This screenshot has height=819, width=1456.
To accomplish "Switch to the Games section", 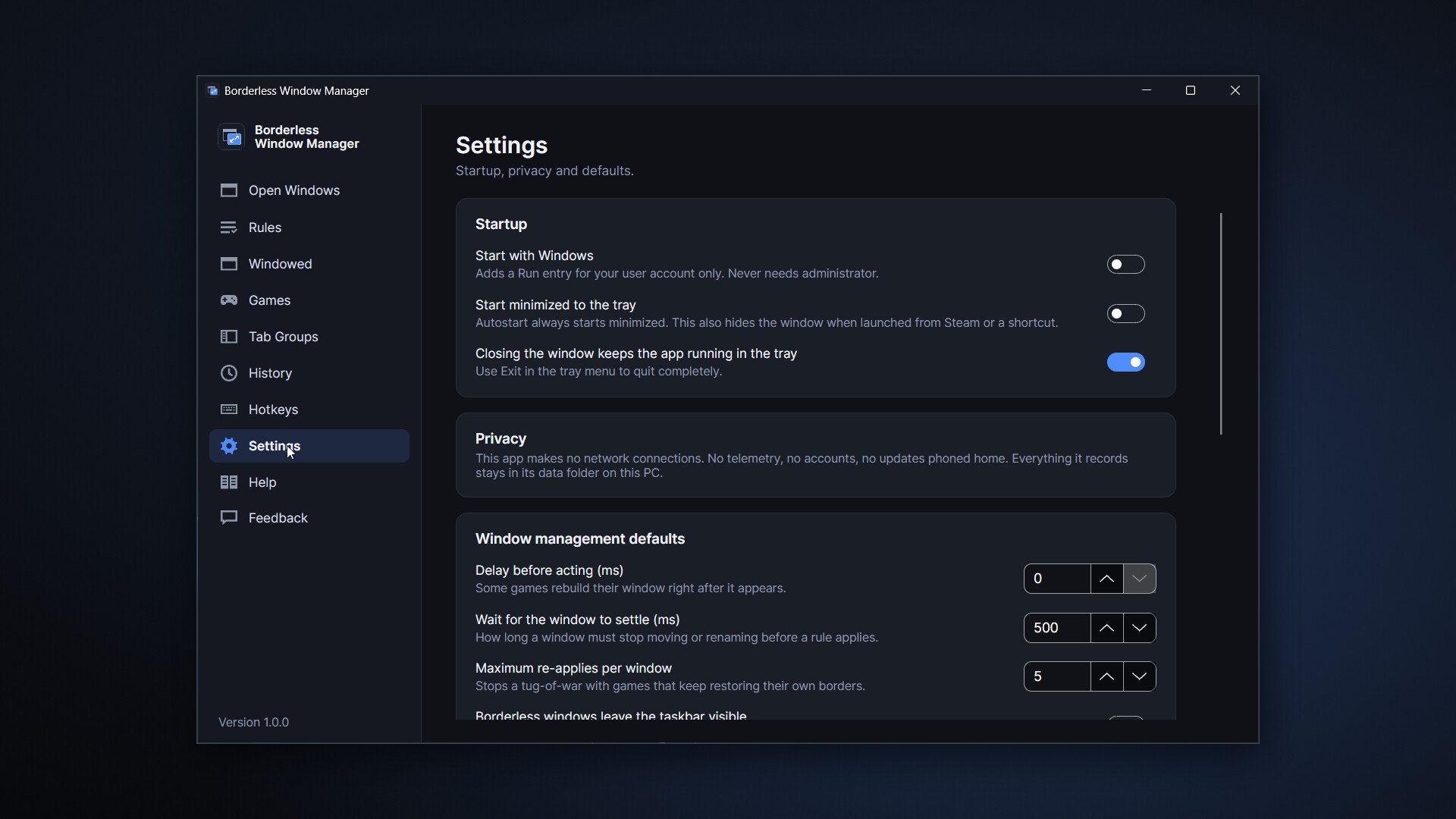I will point(309,300).
